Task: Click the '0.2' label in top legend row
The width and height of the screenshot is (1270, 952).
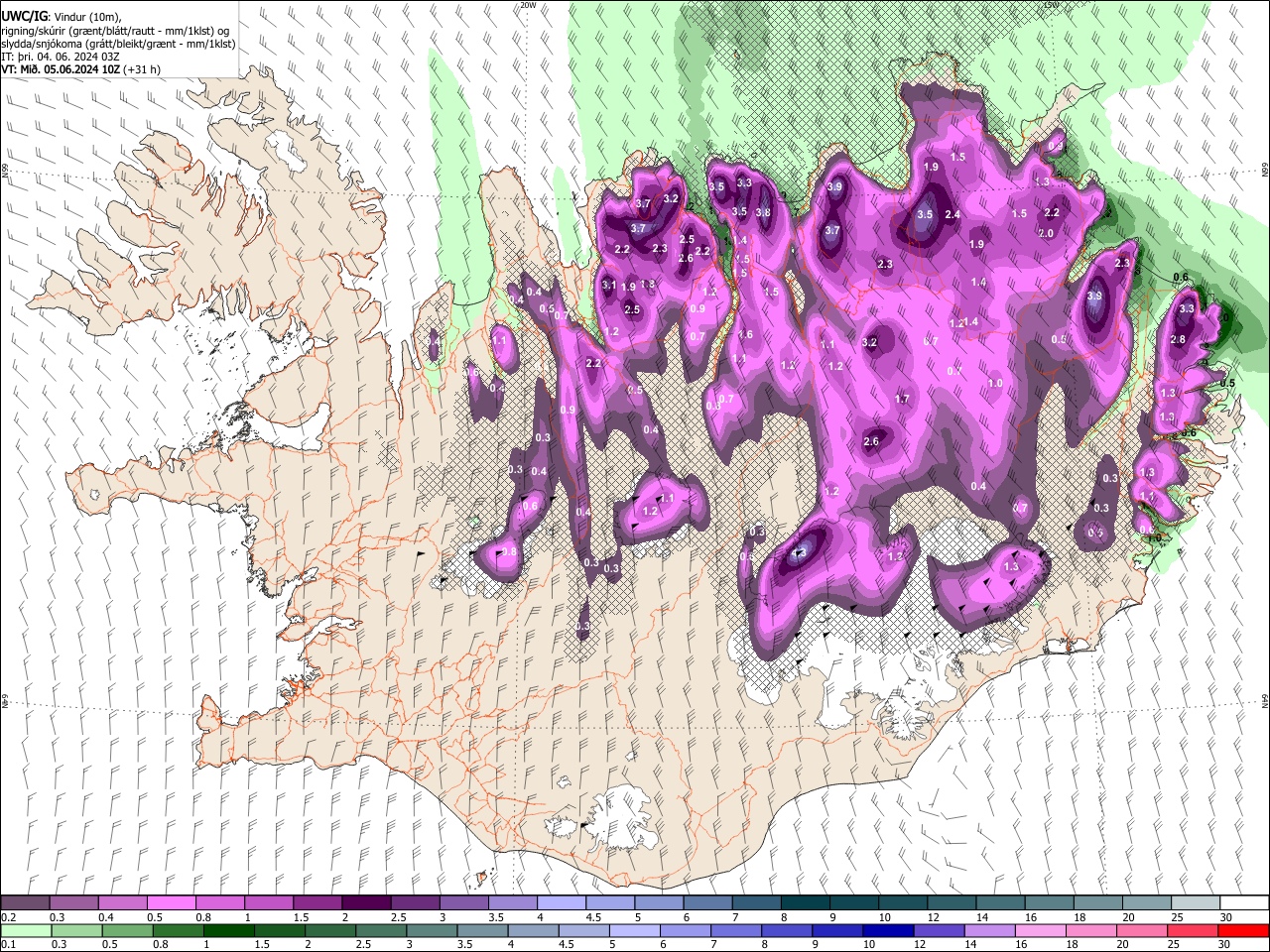Action: click(x=7, y=917)
